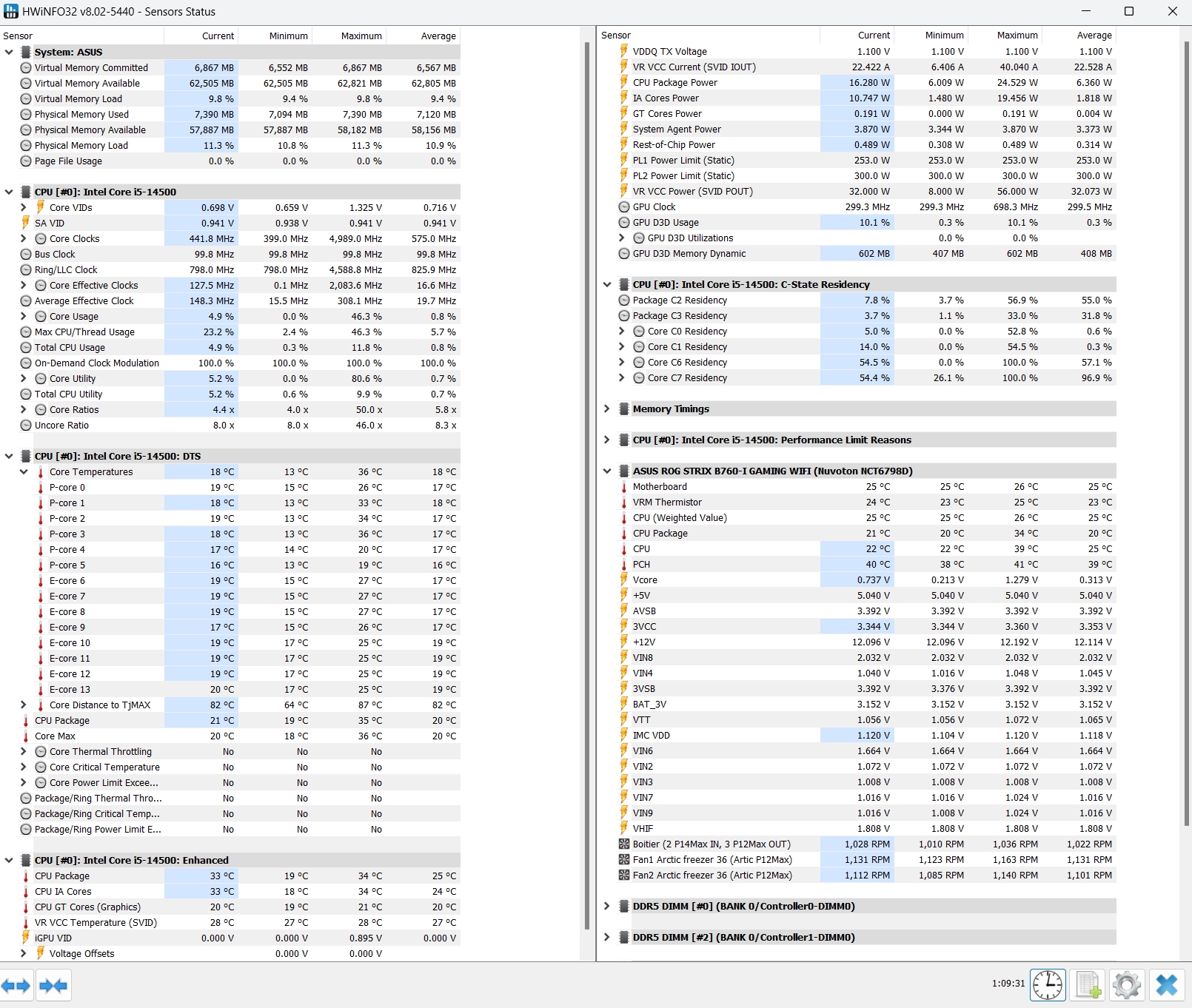Click the expand layout arrows icon

coord(16,985)
